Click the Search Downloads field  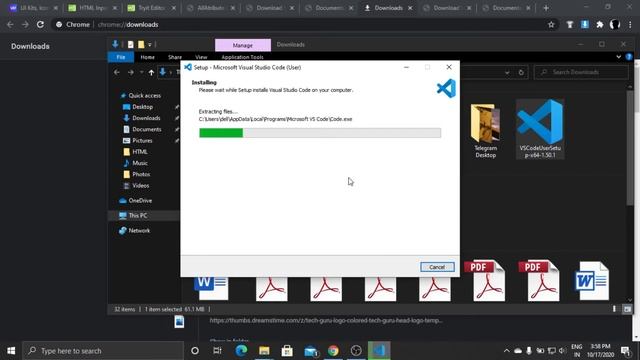pos(581,72)
